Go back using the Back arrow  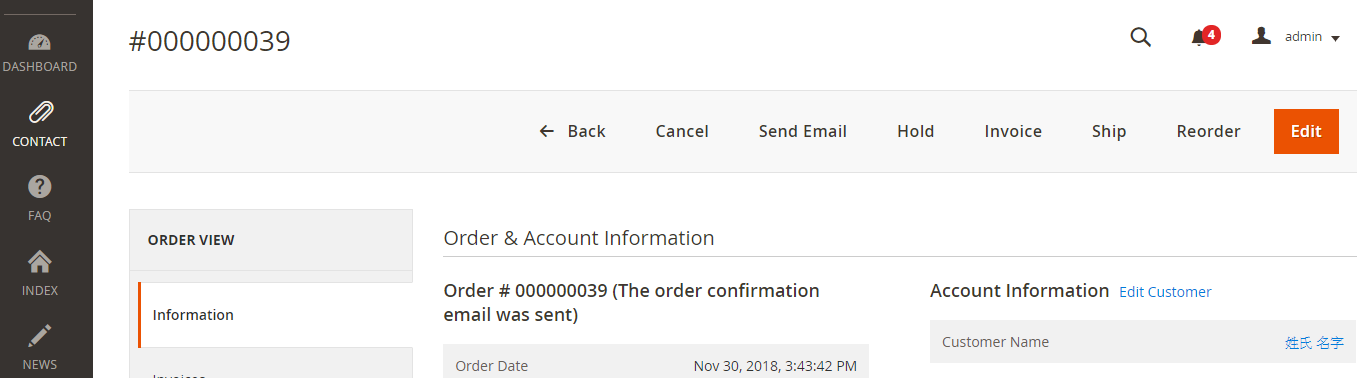point(573,131)
